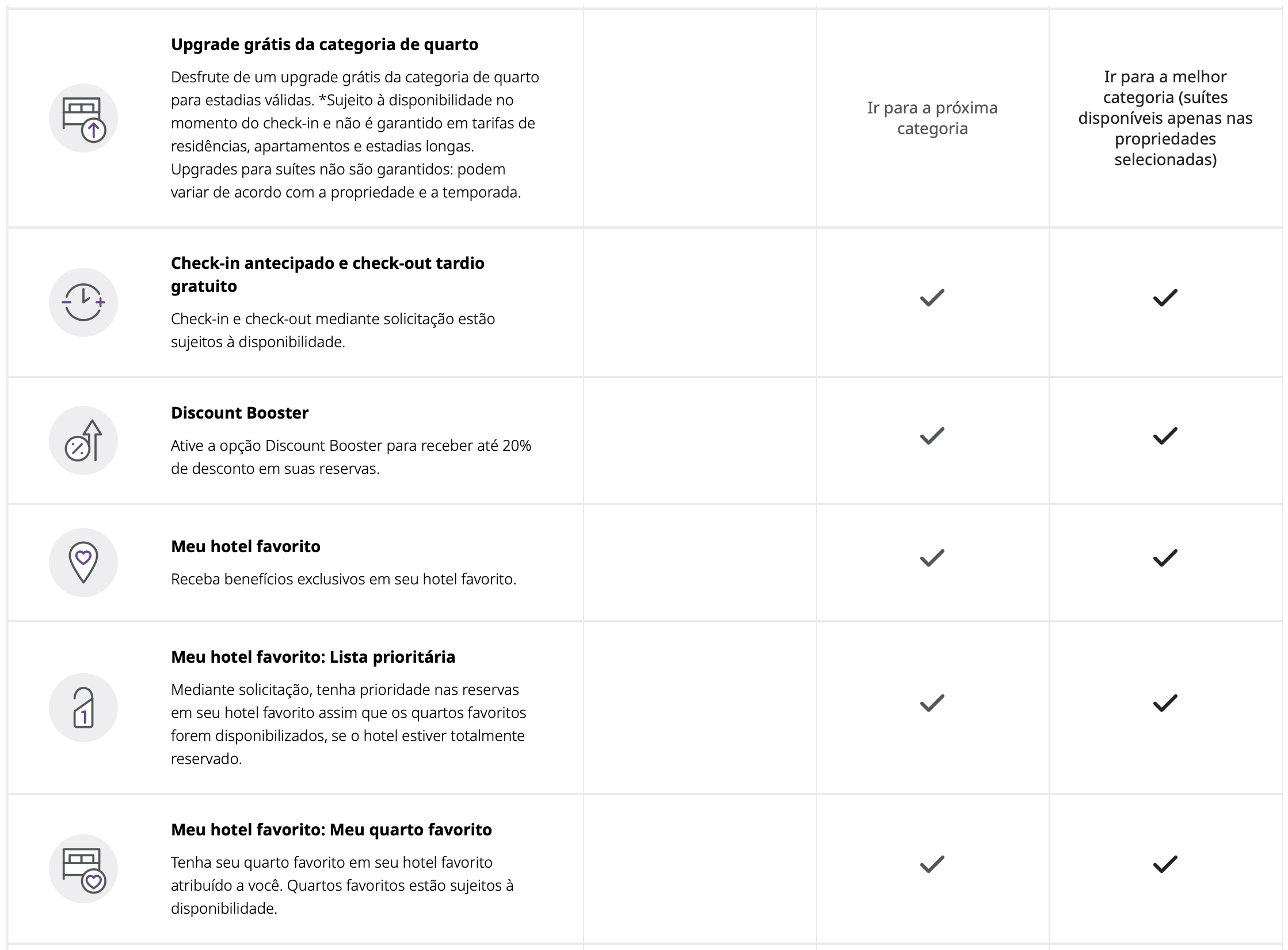Click the early check-in clock icon
Viewport: 1288px width, 950px height.
click(83, 302)
